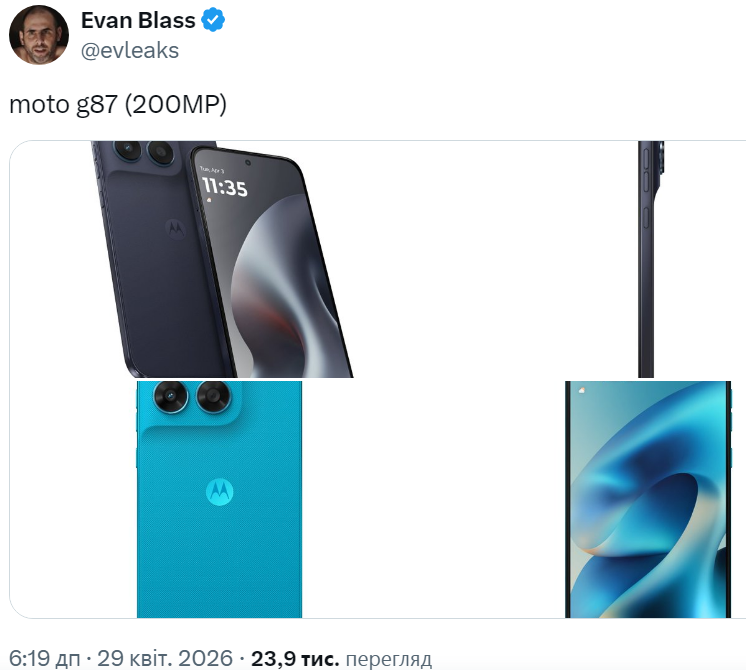Click the right camera lens on blue phone
746x670 pixels.
pyautogui.click(x=214, y=396)
